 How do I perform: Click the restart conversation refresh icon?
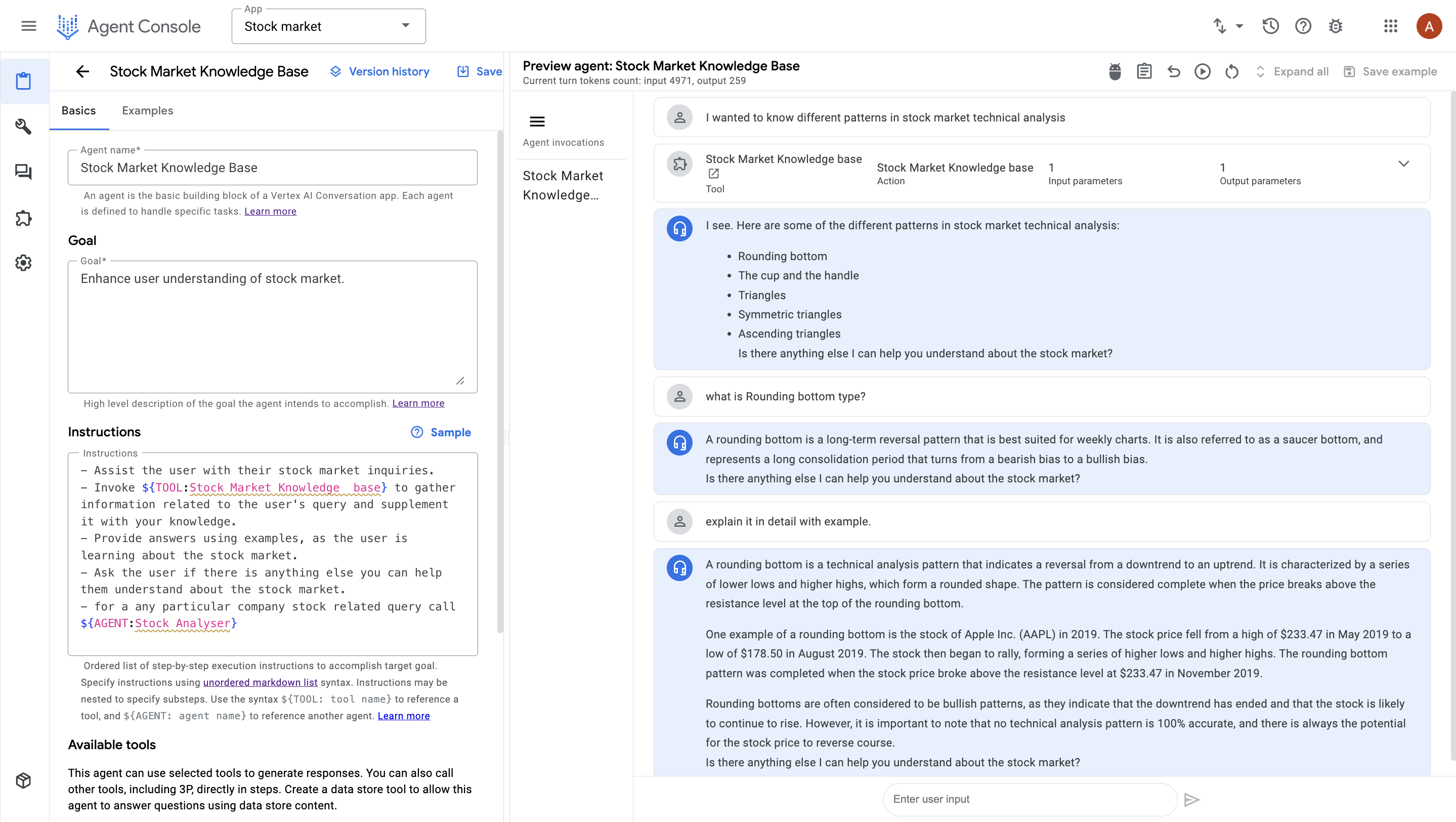1231,72
